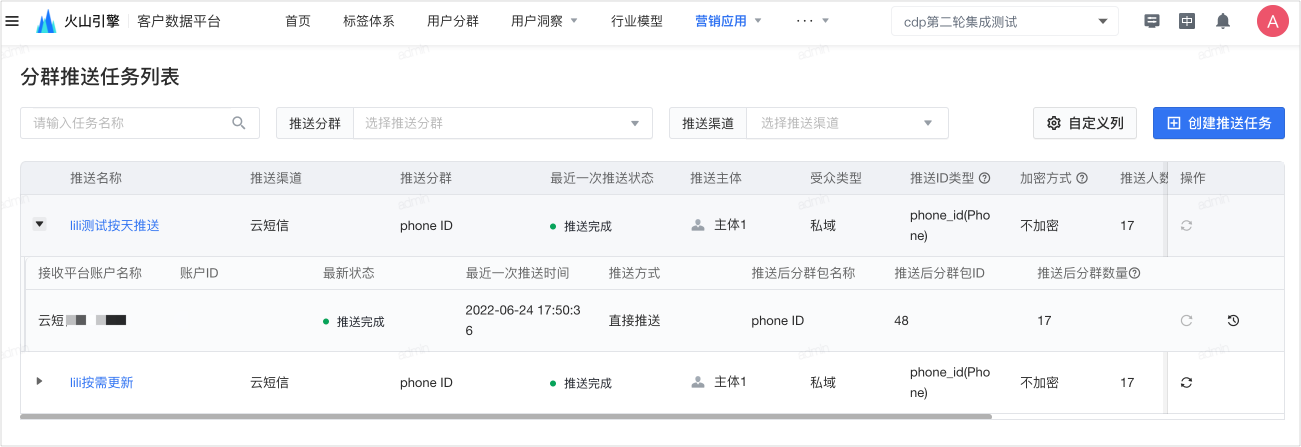
Task: View push history for 云短 account row
Action: (x=1233, y=321)
